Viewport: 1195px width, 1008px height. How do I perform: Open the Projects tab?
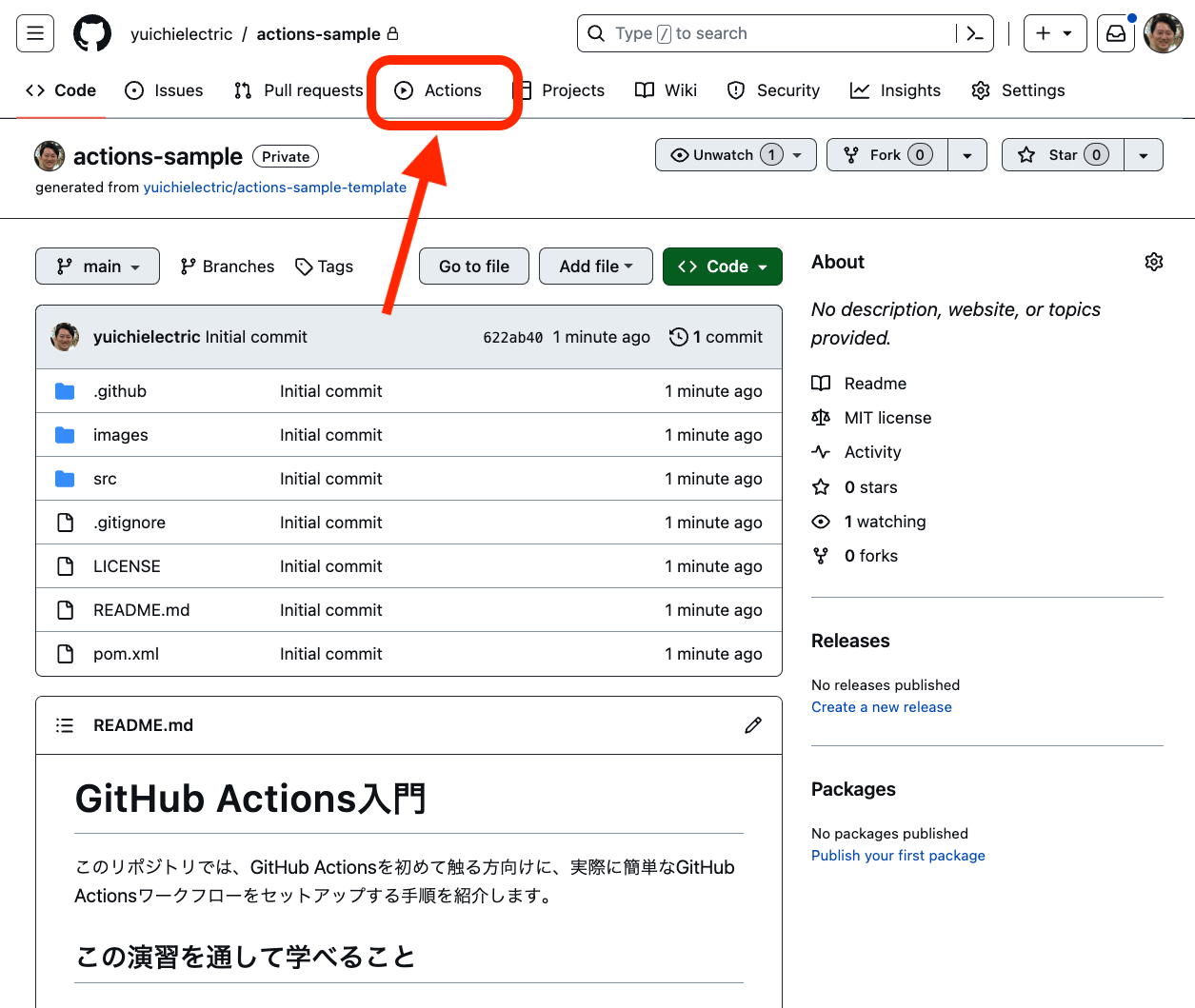[560, 90]
